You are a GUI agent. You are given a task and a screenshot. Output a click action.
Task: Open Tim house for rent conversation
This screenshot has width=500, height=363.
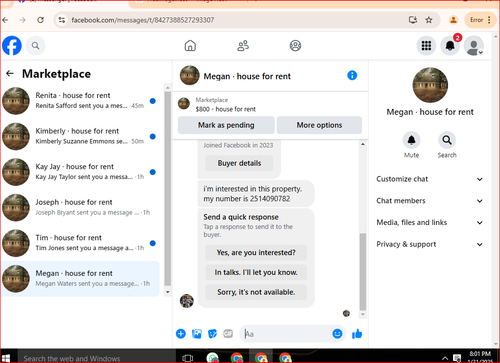point(80,243)
